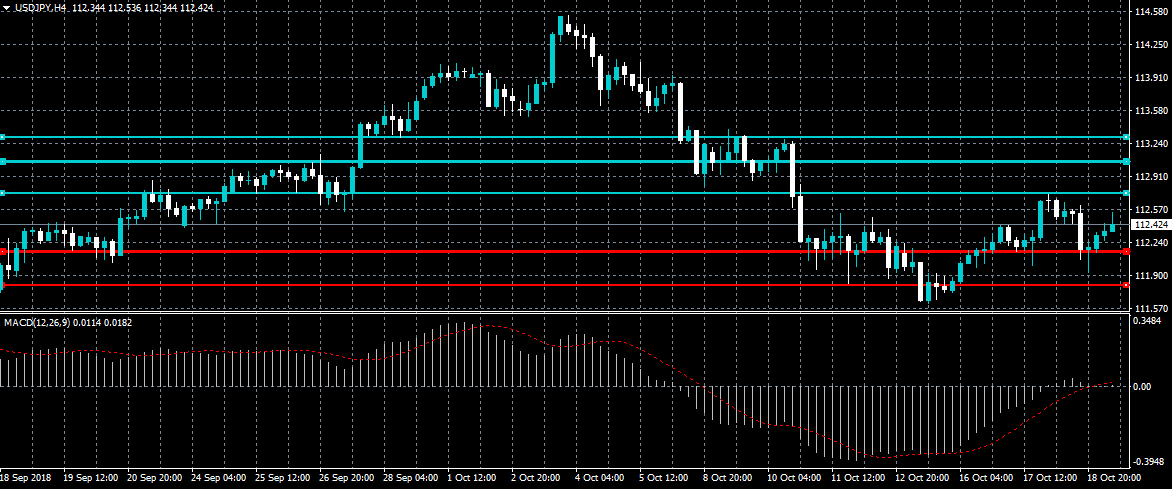Select the topmost cyan horizontal line
The height and width of the screenshot is (489, 1172).
[x=564, y=138]
